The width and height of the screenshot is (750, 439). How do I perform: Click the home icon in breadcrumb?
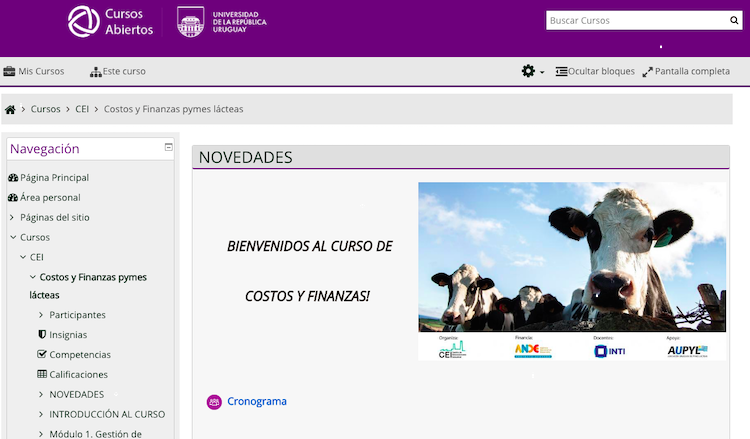[x=10, y=110]
